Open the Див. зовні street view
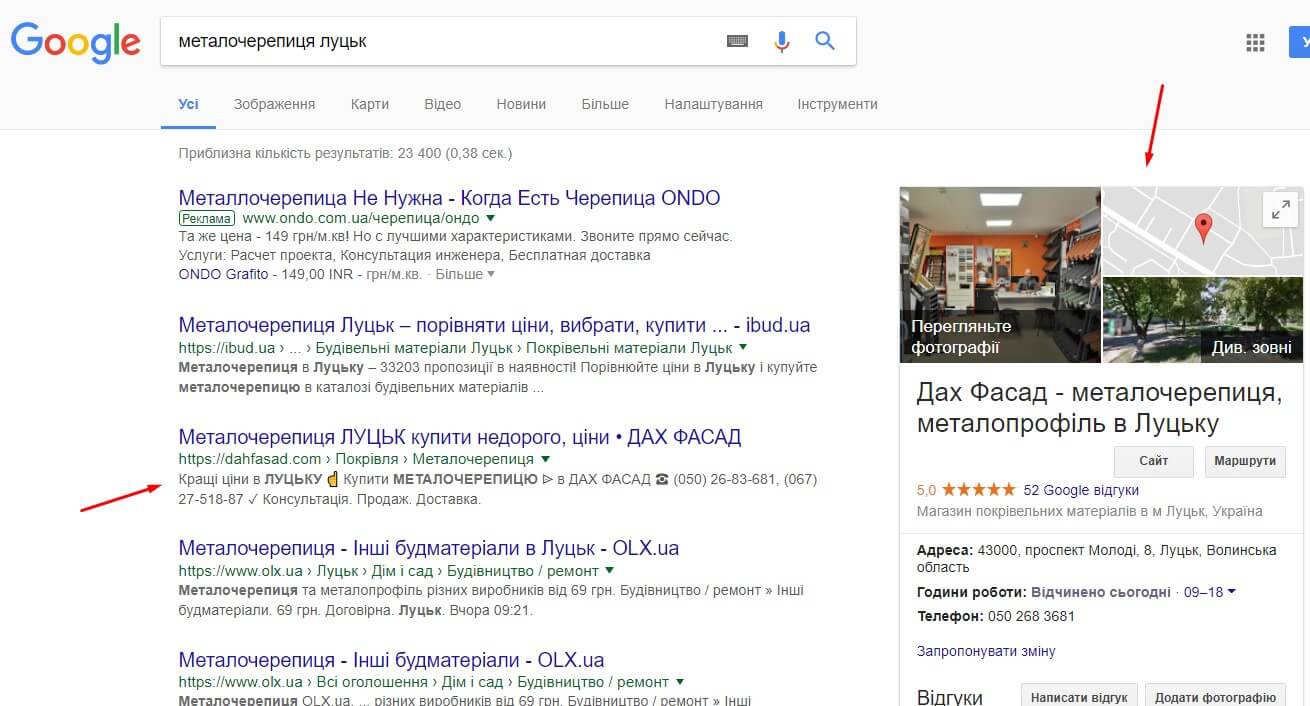This screenshot has width=1310, height=706. click(1203, 320)
